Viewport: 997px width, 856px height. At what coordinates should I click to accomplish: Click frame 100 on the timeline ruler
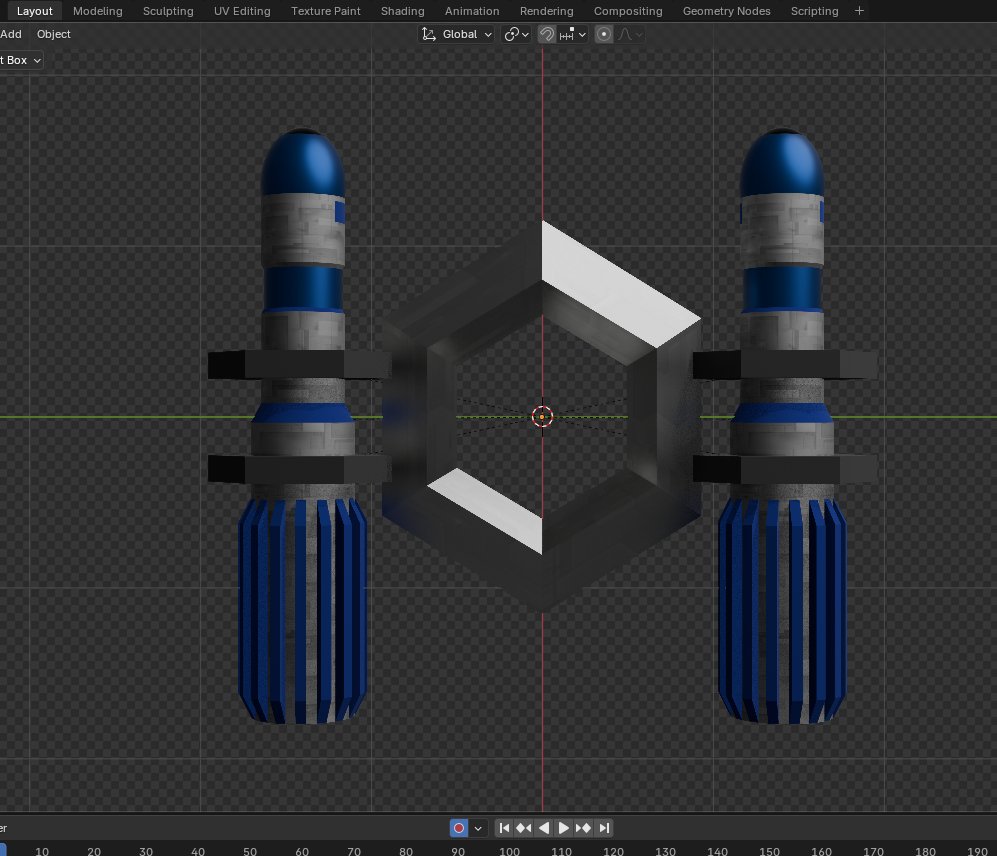tap(509, 851)
